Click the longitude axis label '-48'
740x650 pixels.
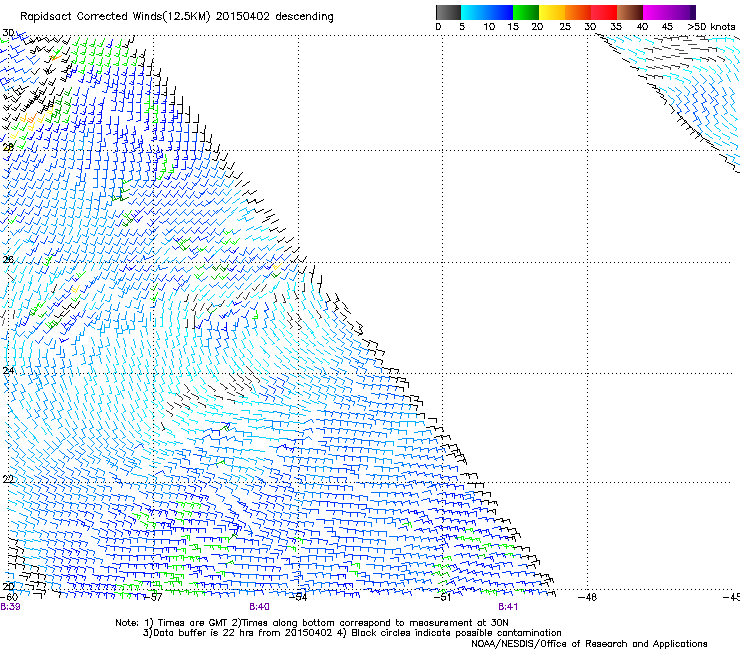588,598
